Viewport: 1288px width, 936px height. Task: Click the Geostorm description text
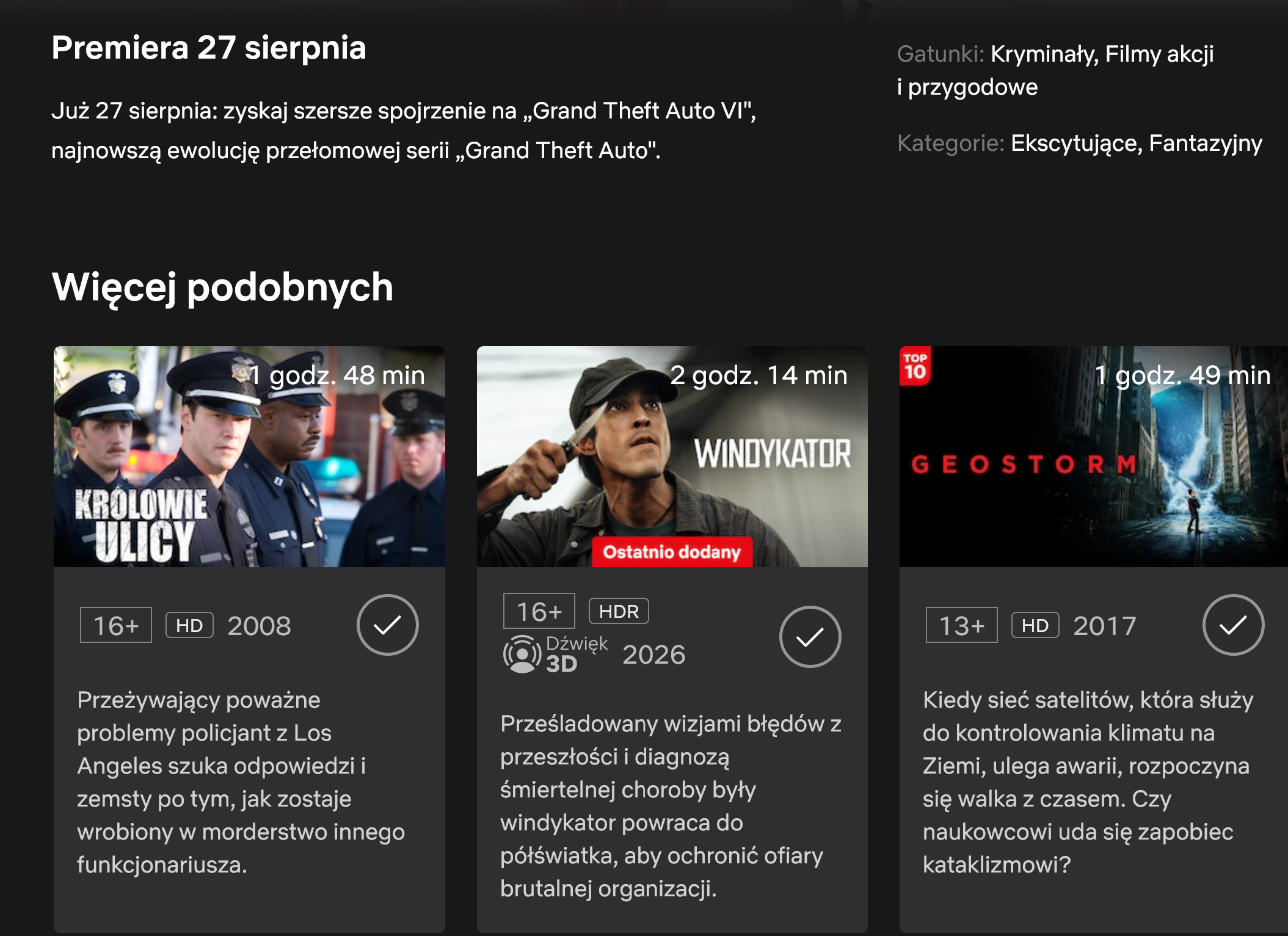[1088, 782]
